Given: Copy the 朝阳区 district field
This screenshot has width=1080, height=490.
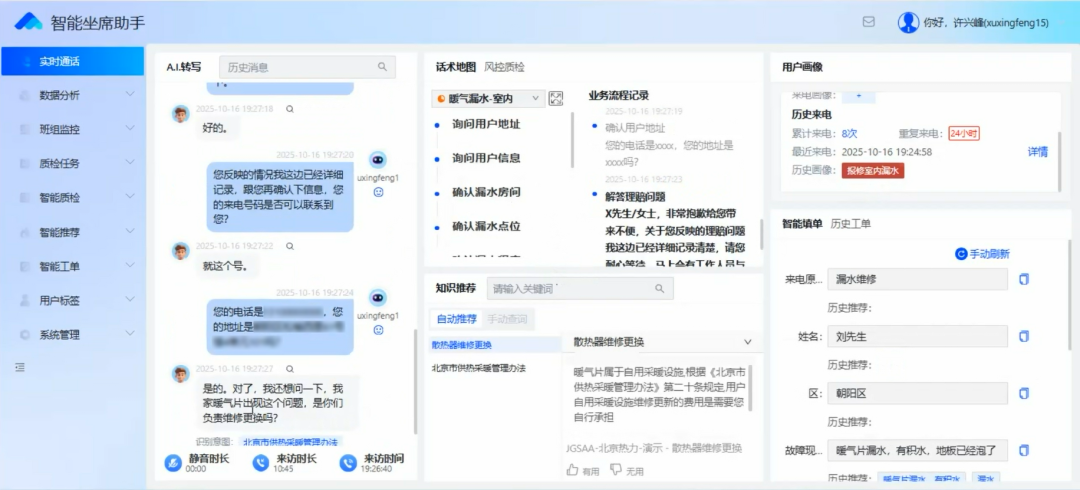Looking at the screenshot, I should pyautogui.click(x=1023, y=393).
